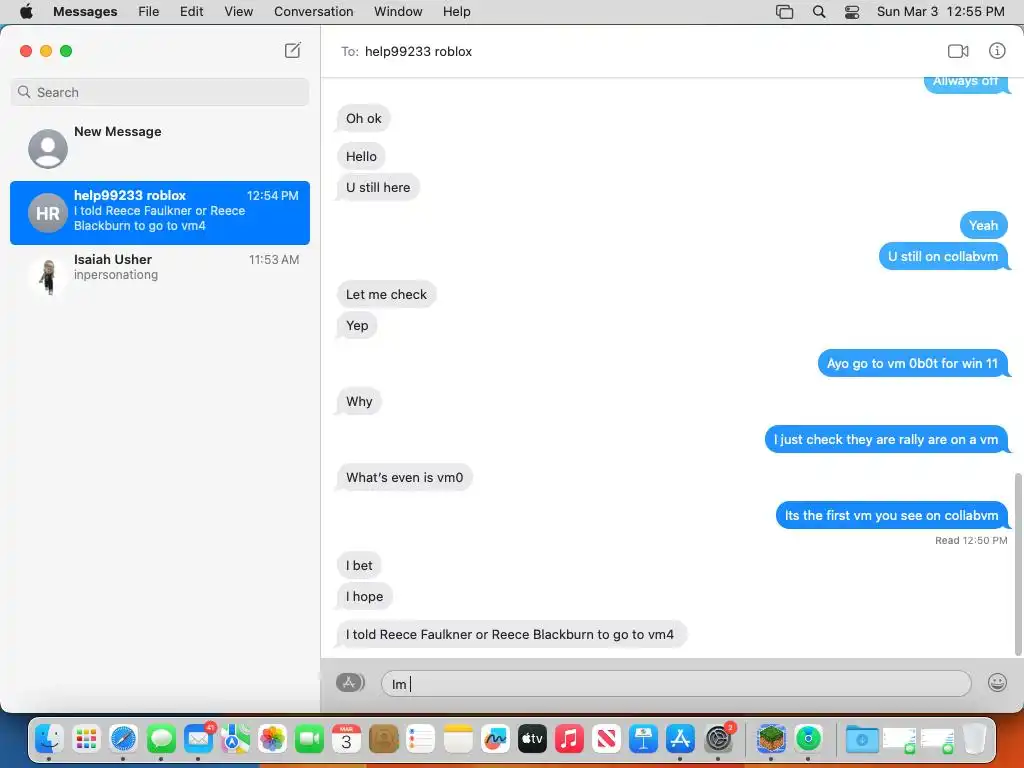
Task: Open News from the dock
Action: click(x=606, y=739)
